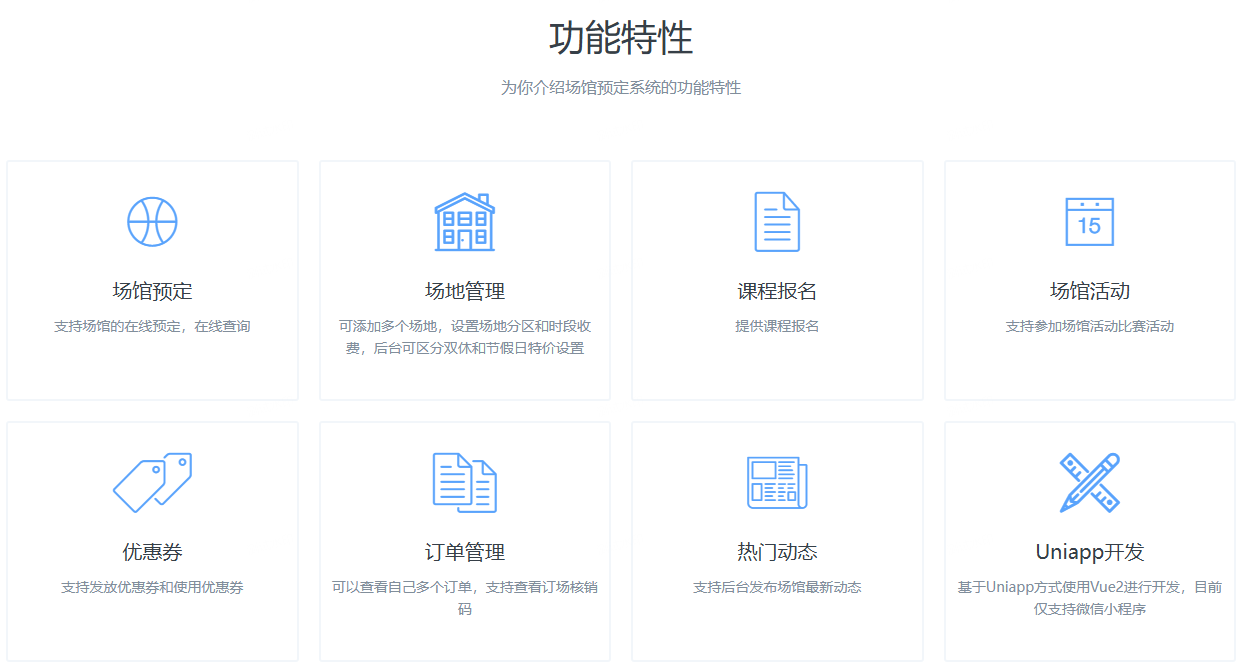The image size is (1250, 668).
Task: Click the 支持参加场馆活动比赛活动 description text
Action: 1089,327
